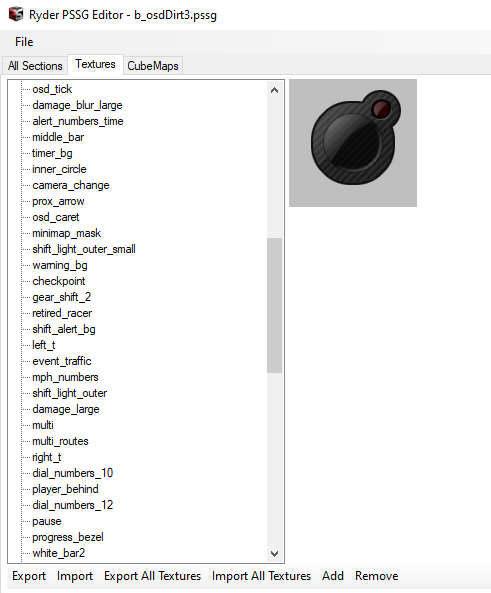
Task: Click Import All Textures
Action: coord(261,576)
